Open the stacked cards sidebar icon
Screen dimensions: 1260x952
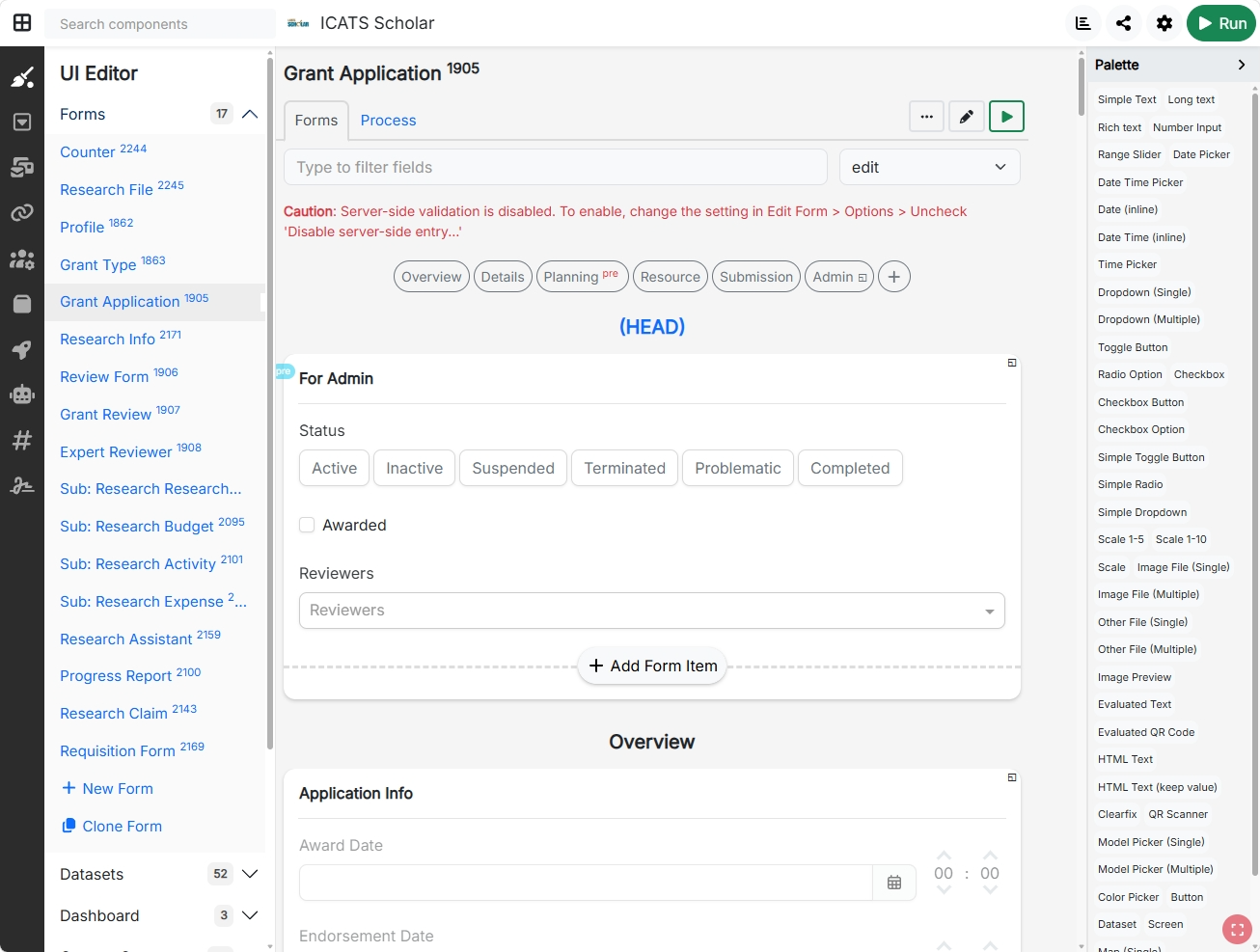pos(22,168)
